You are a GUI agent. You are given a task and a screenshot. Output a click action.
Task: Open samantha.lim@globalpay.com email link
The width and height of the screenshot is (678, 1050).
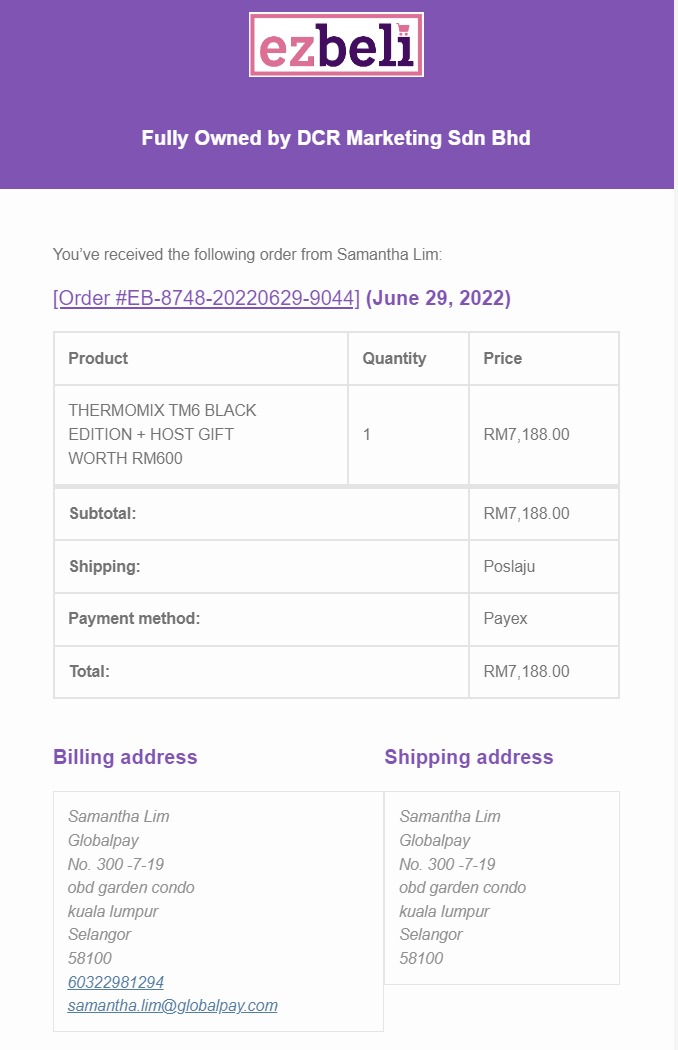173,1005
